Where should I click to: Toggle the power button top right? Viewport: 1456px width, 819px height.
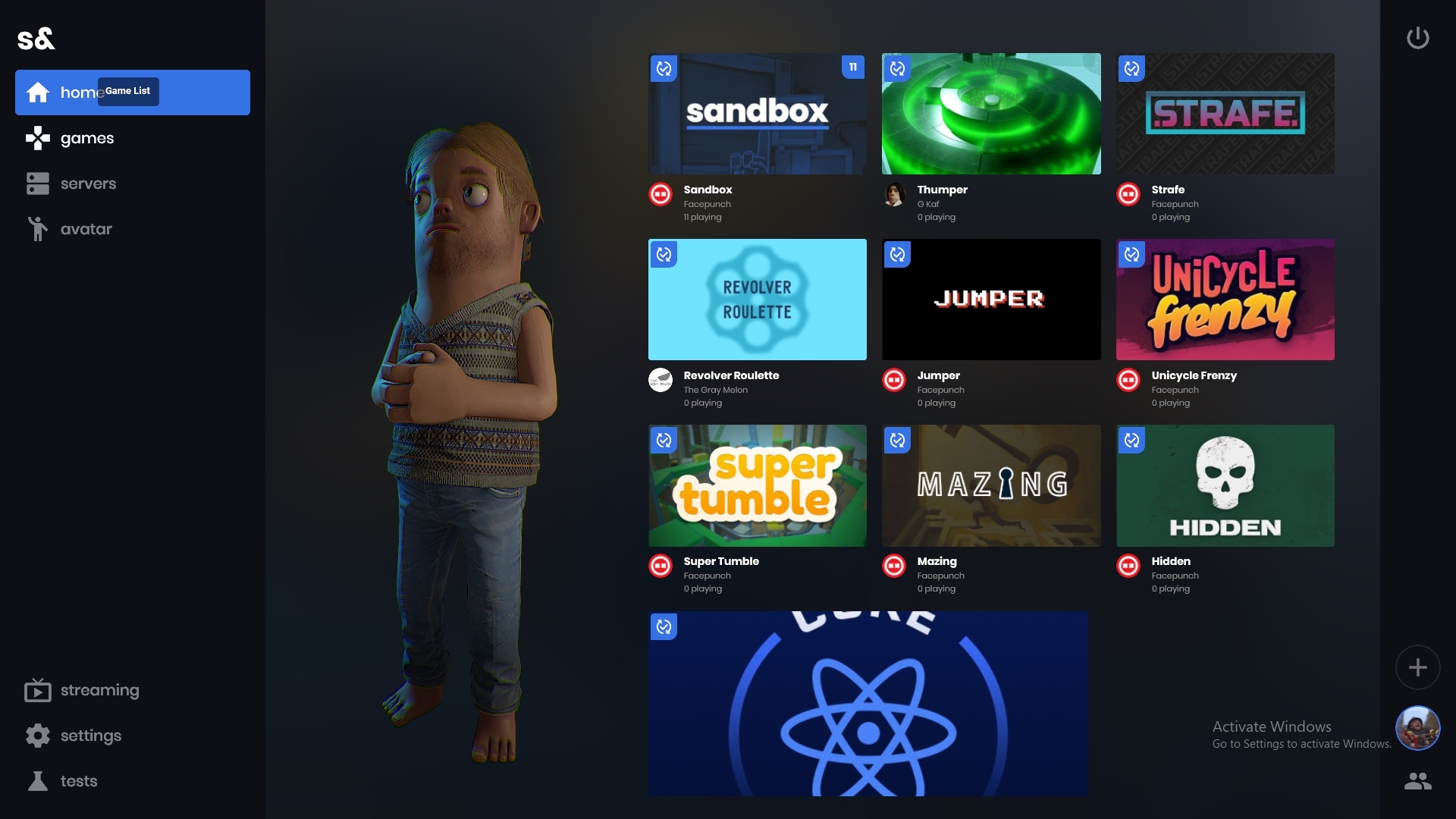click(x=1418, y=37)
